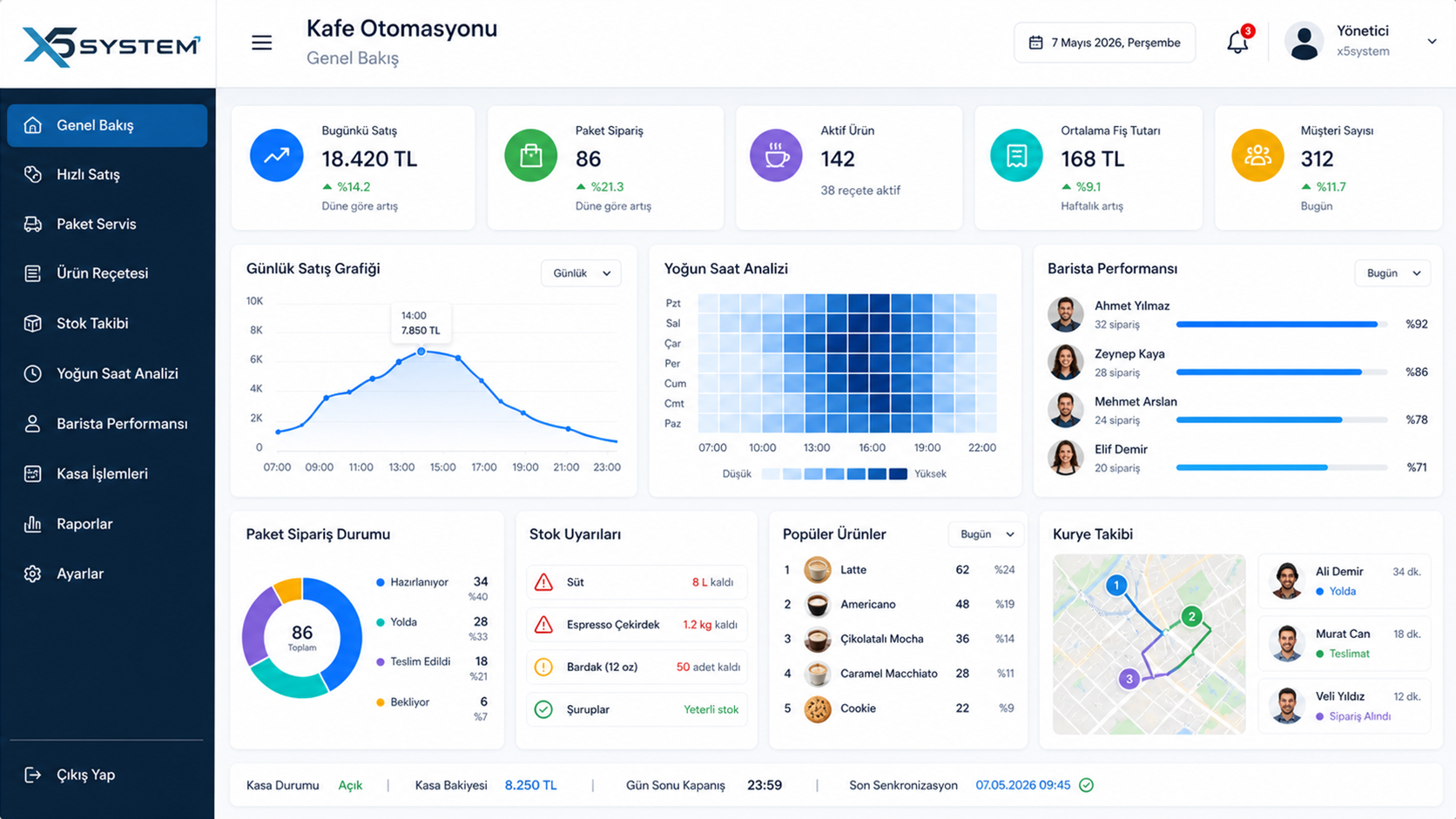
Task: Click the Ortalama Fiş Tutarı receipt icon
Action: [1016, 155]
